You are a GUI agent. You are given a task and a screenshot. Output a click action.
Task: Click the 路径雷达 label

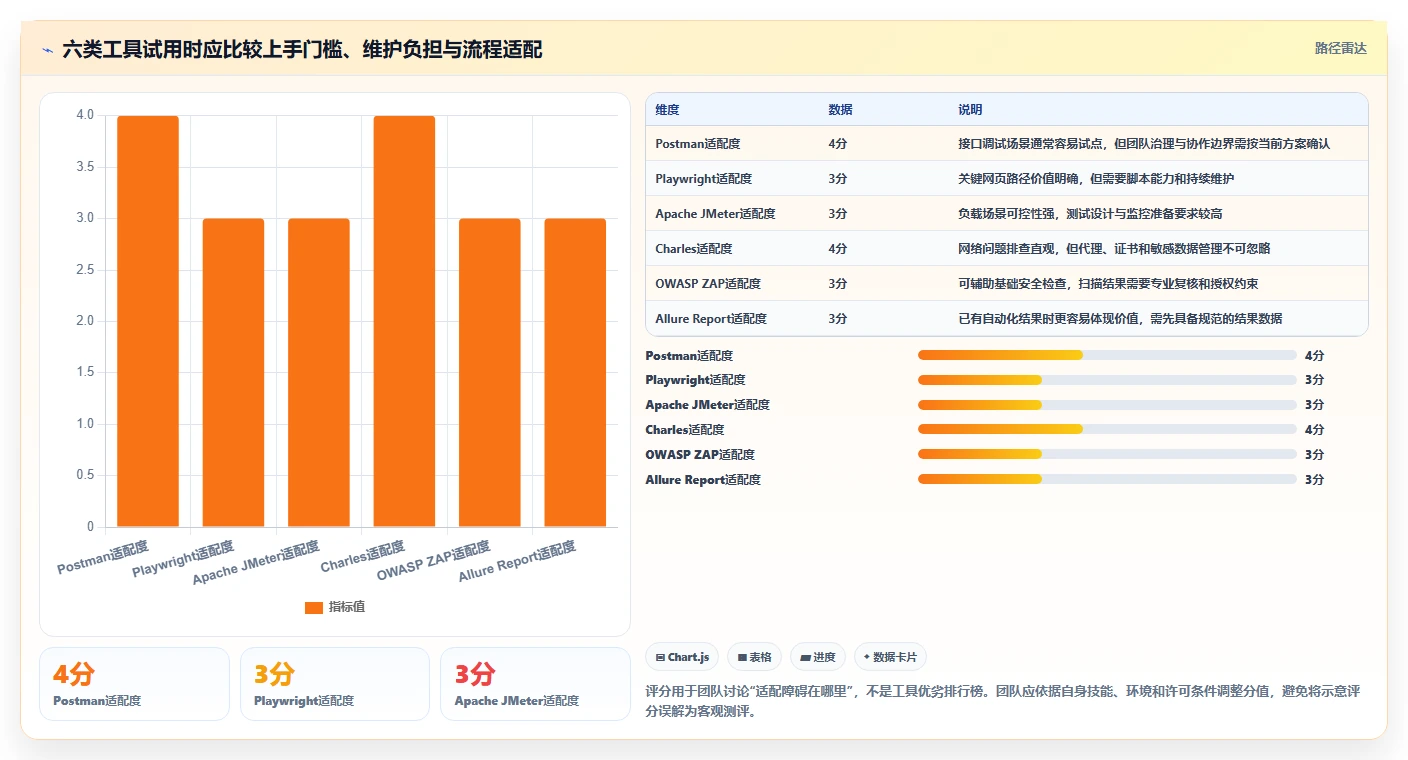pos(1340,48)
